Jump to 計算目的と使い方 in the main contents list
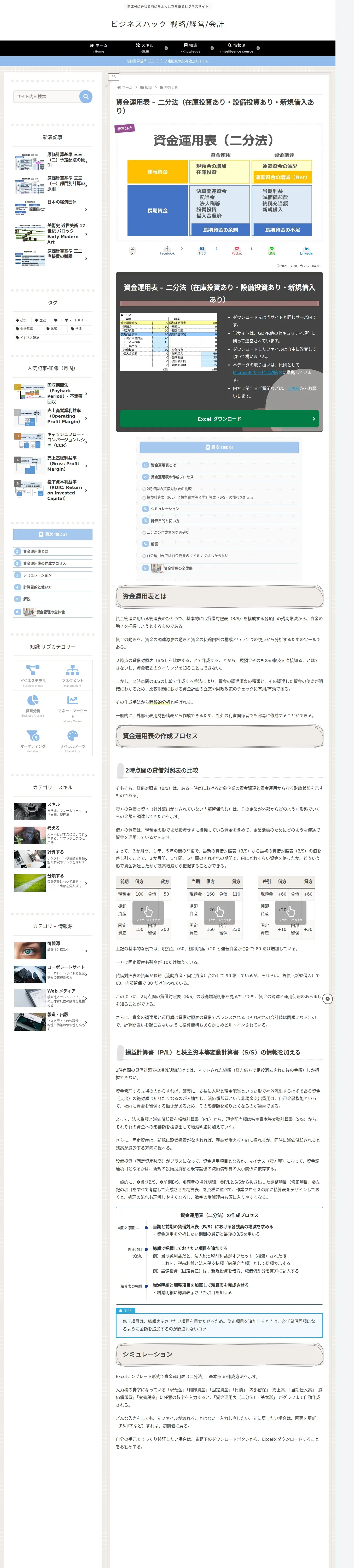This screenshot has height=1568, width=354. (165, 521)
